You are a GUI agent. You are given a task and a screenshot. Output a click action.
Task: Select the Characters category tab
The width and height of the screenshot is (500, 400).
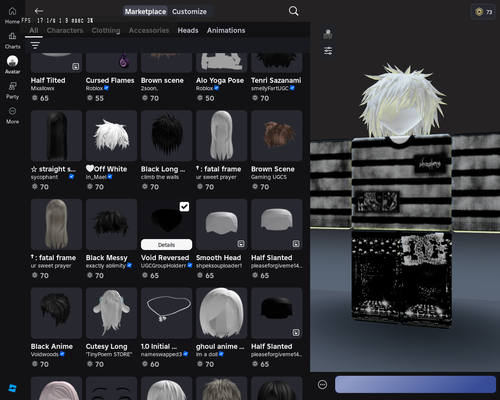[65, 30]
